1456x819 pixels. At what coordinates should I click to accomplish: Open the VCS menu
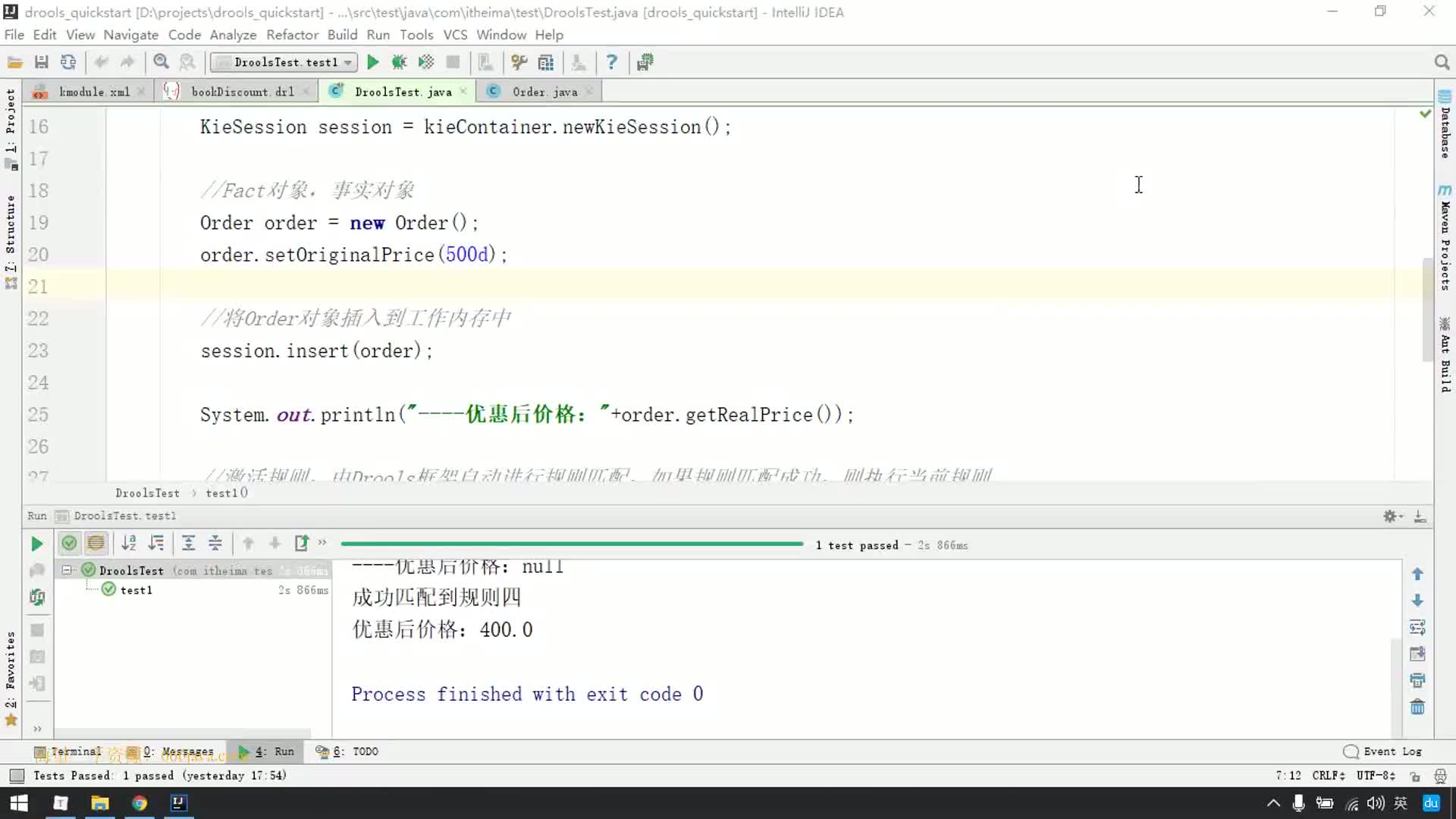[455, 35]
